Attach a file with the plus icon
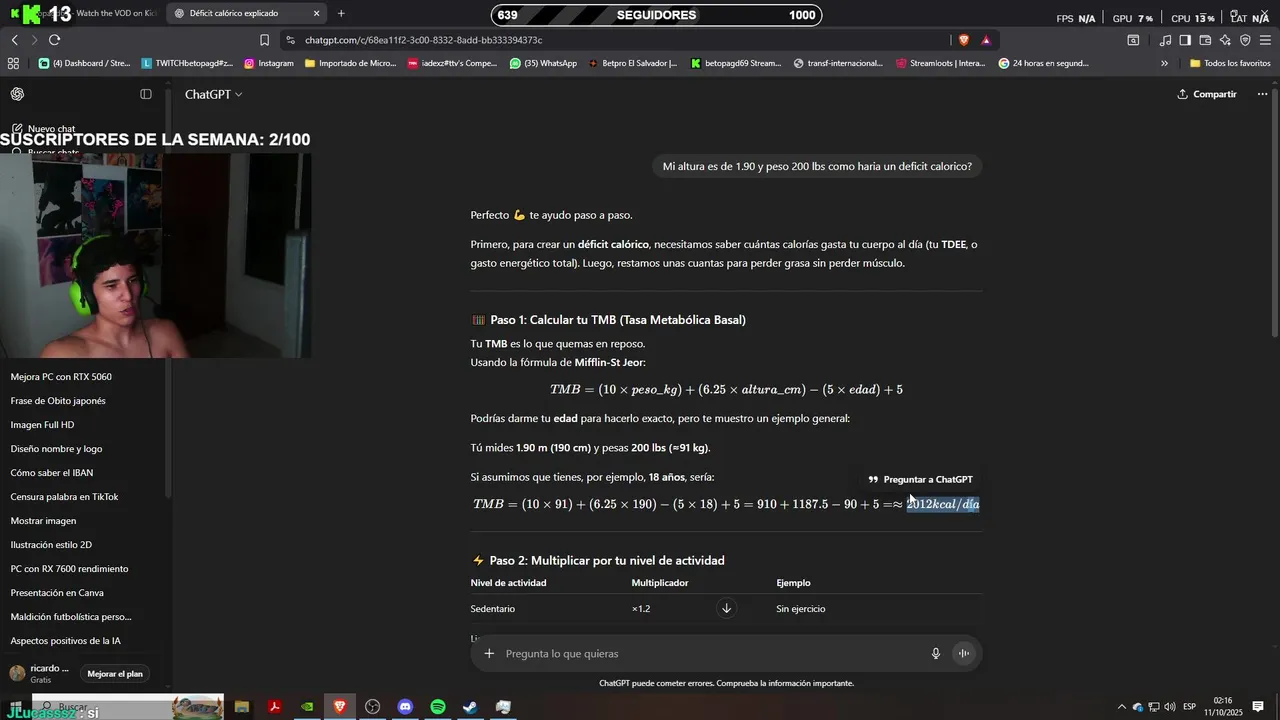Screen dimensions: 1280x720 (489, 653)
